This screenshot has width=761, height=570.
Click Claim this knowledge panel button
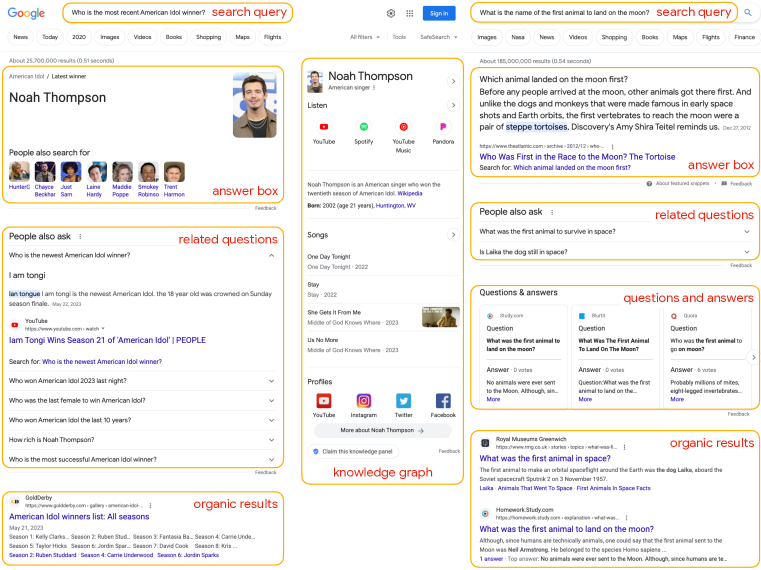click(x=353, y=452)
